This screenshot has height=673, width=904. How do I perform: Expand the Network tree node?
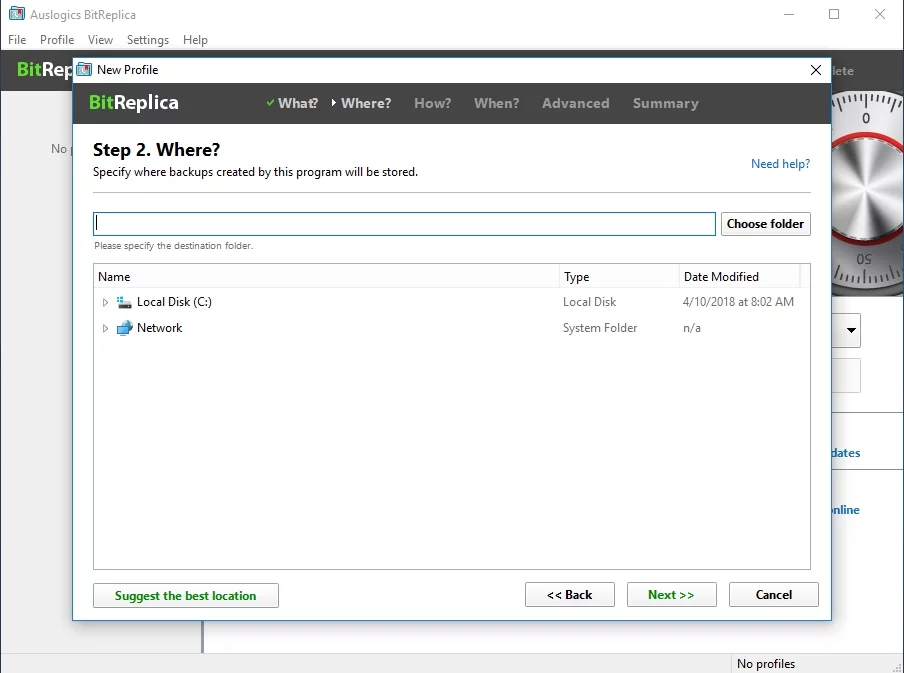click(x=105, y=328)
